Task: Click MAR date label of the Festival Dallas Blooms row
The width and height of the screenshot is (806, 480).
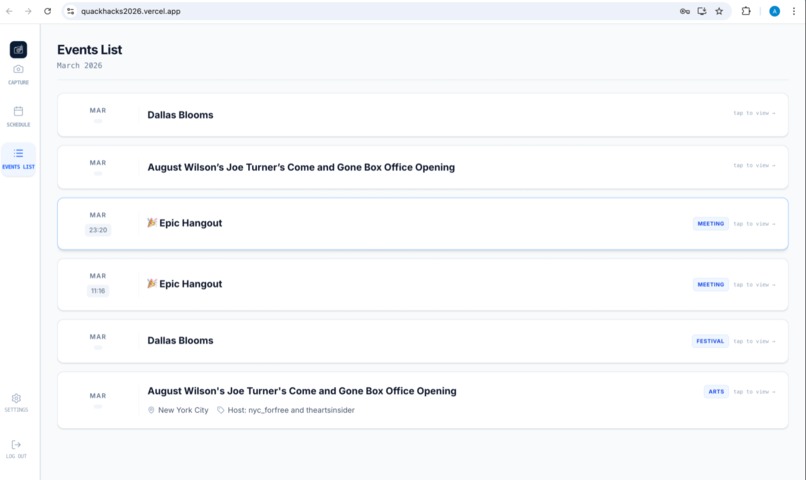Action: [x=98, y=337]
